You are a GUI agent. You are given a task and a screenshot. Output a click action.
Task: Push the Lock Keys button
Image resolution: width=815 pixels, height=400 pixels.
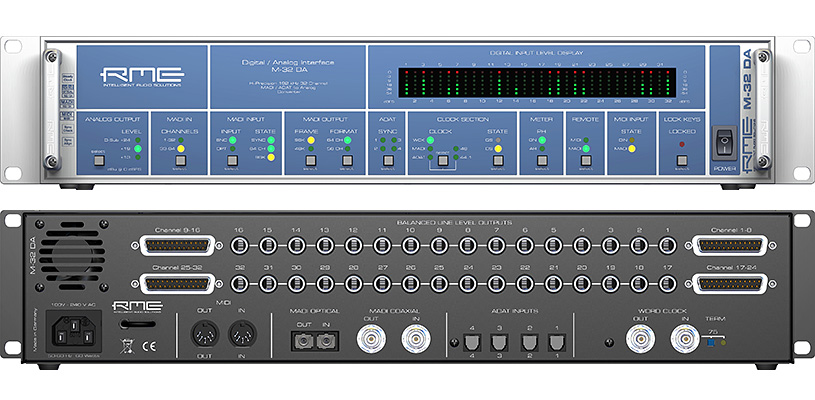681,160
